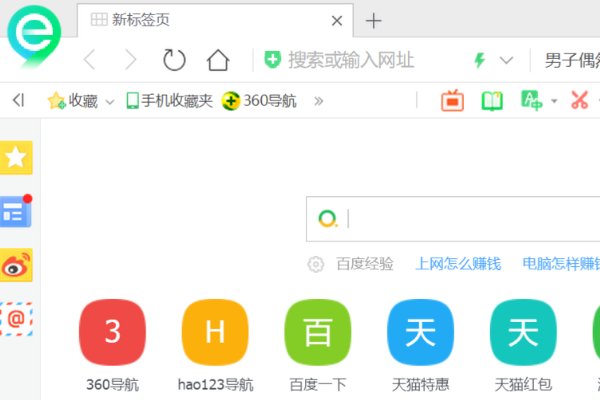Click the green security shield icon
This screenshot has height=400, width=600.
tap(272, 60)
